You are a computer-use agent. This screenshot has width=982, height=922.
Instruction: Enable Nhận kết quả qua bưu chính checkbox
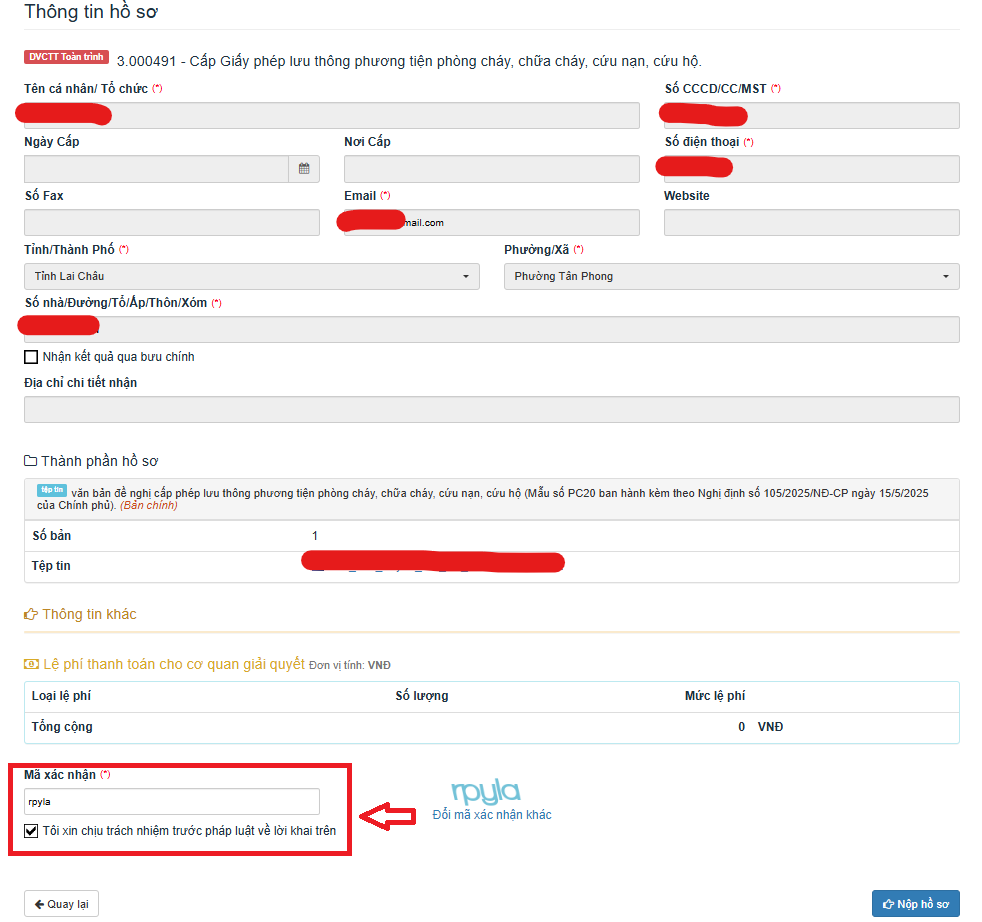point(31,357)
